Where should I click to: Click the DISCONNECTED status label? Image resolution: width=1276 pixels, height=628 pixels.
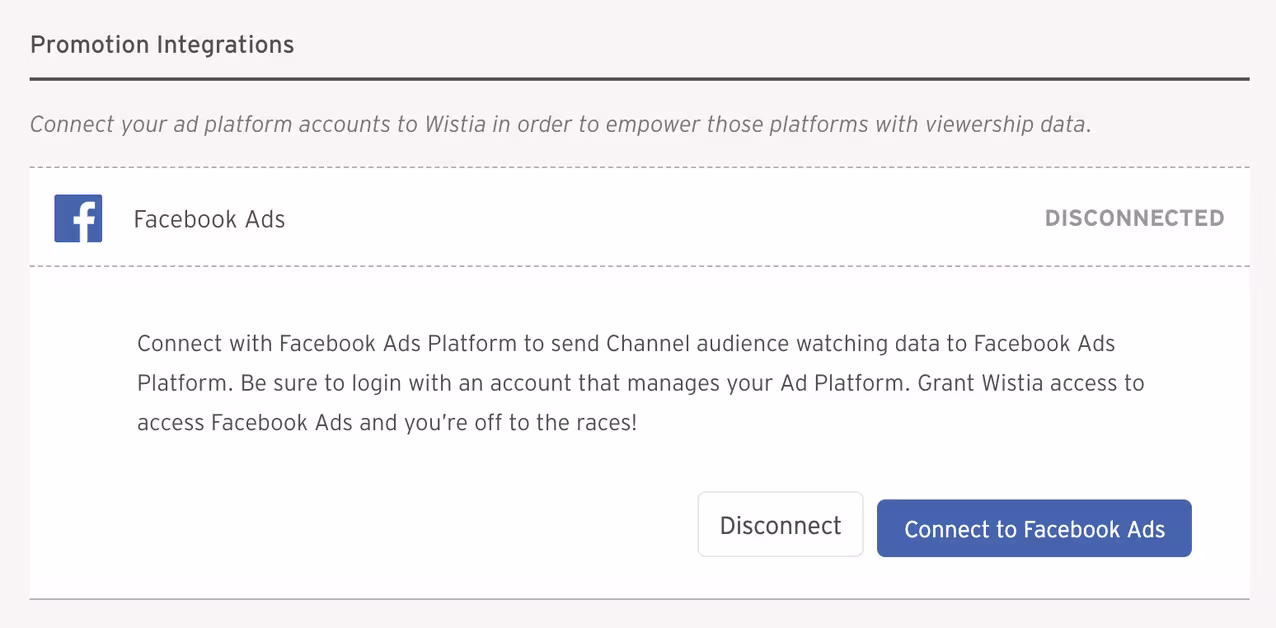tap(1134, 218)
